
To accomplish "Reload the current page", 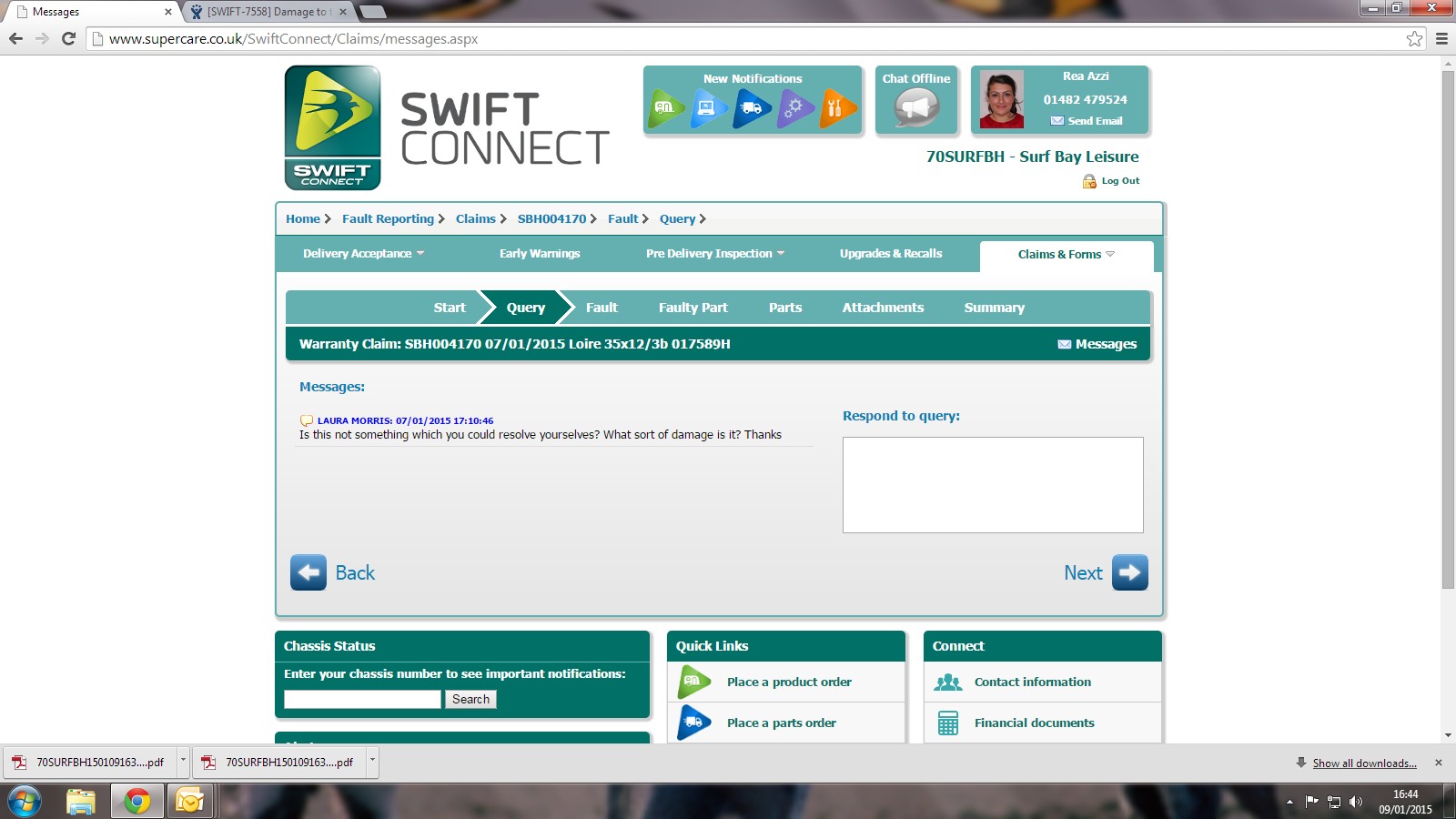I will 68,38.
